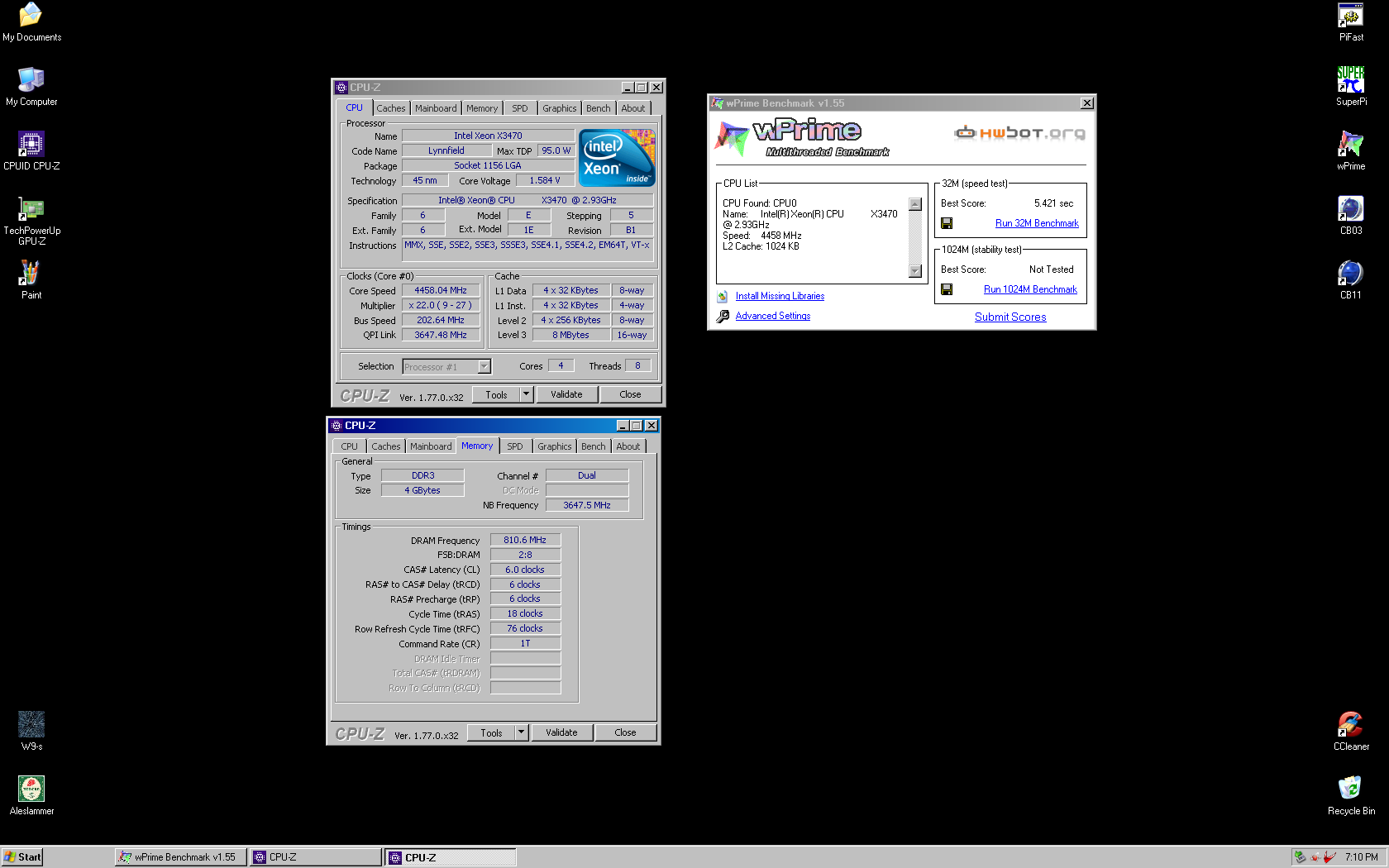Launch PiFast desktop shortcut
Image resolution: width=1389 pixels, height=868 pixels.
click(1351, 22)
